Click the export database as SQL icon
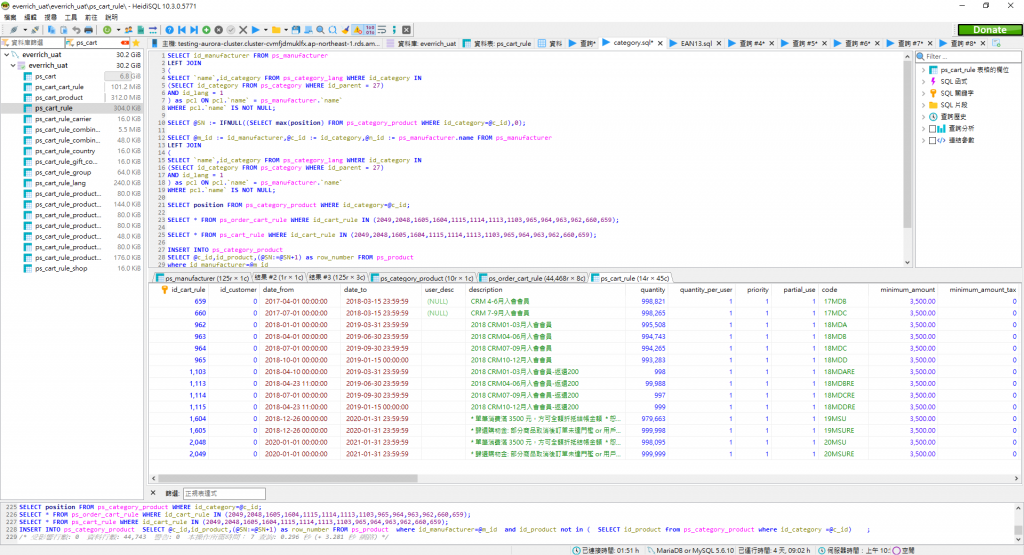The image size is (1024, 555). tap(140, 30)
